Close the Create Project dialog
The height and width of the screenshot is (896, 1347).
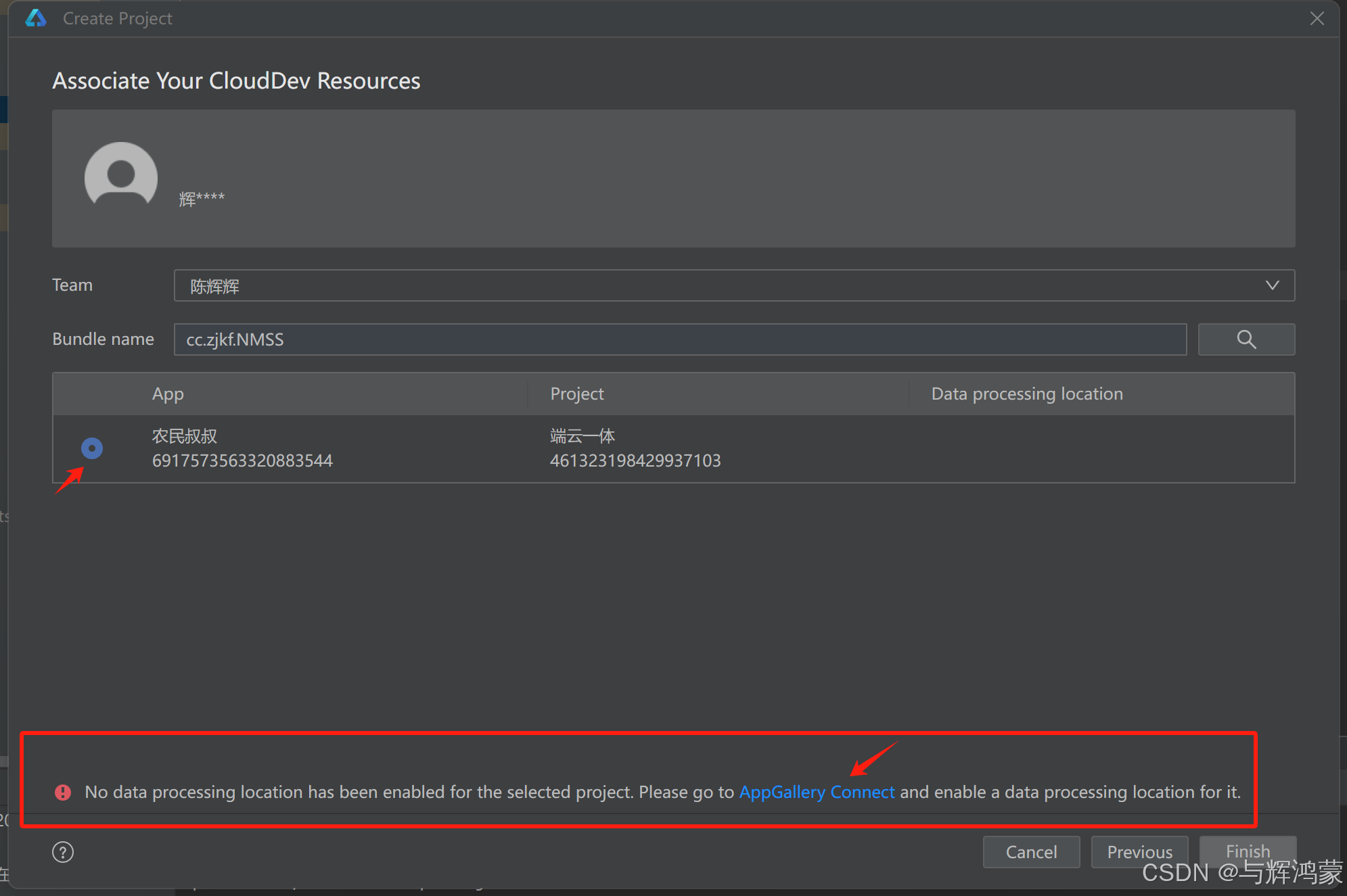[x=1317, y=18]
